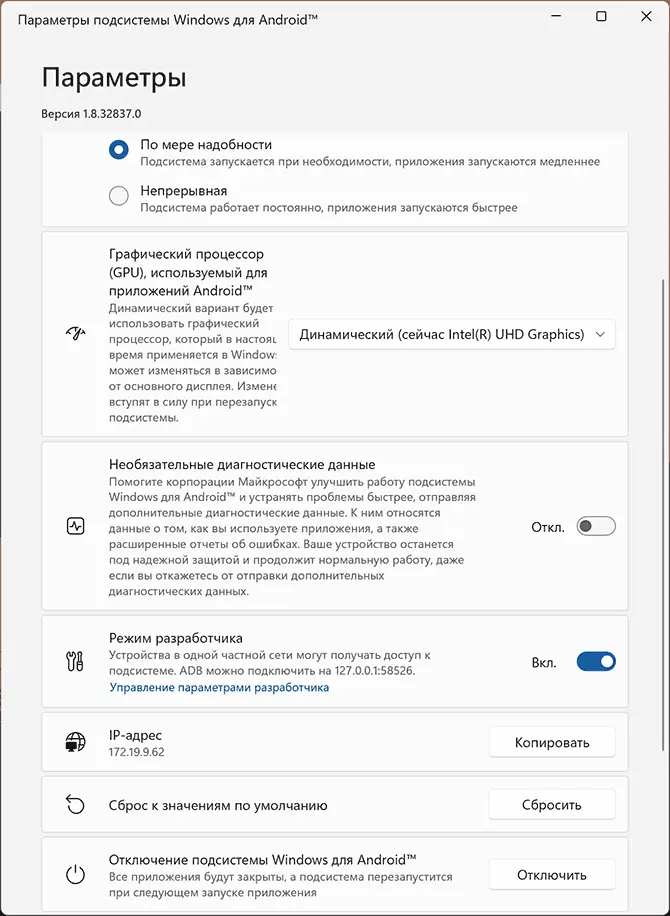Image resolution: width=670 pixels, height=916 pixels.
Task: Click the IP address network icon
Action: [x=75, y=743]
